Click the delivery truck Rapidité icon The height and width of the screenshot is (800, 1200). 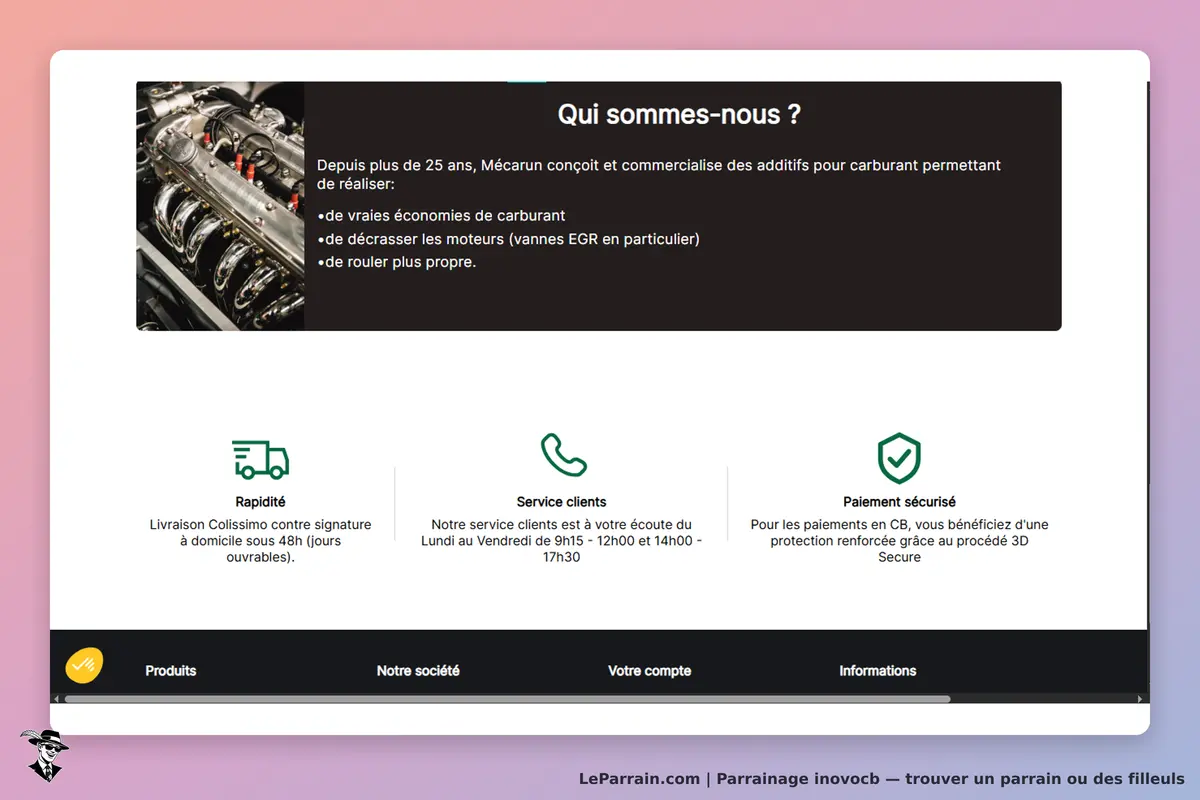(260, 459)
